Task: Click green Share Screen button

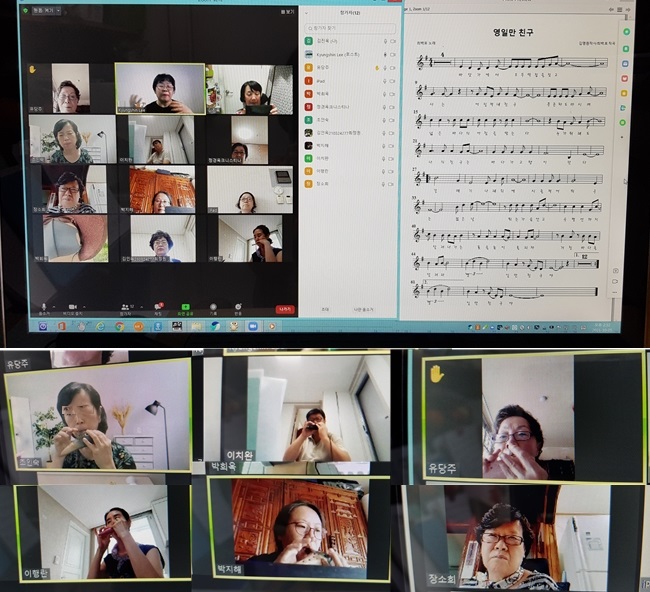Action: (x=186, y=304)
